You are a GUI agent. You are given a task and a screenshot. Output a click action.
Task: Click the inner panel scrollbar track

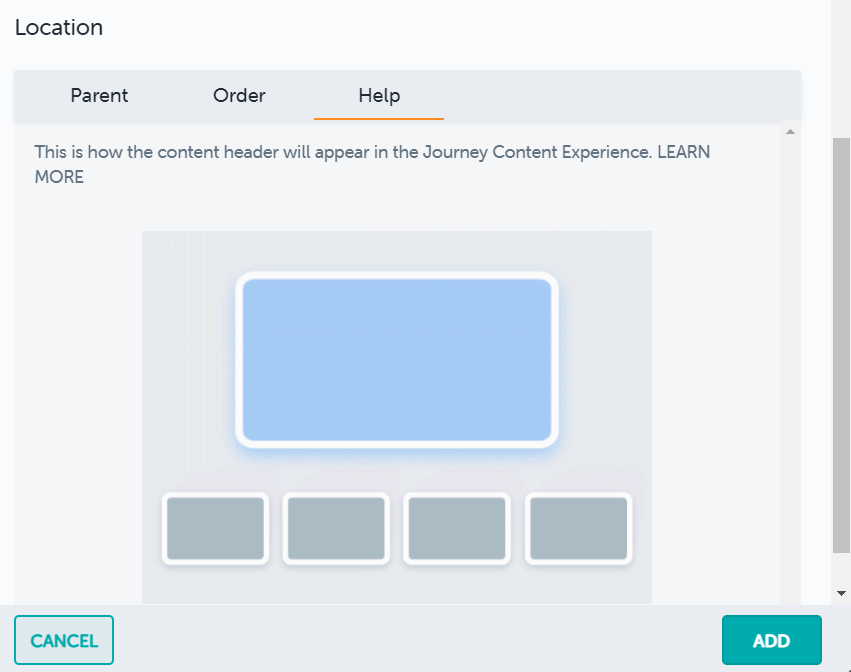(790, 360)
